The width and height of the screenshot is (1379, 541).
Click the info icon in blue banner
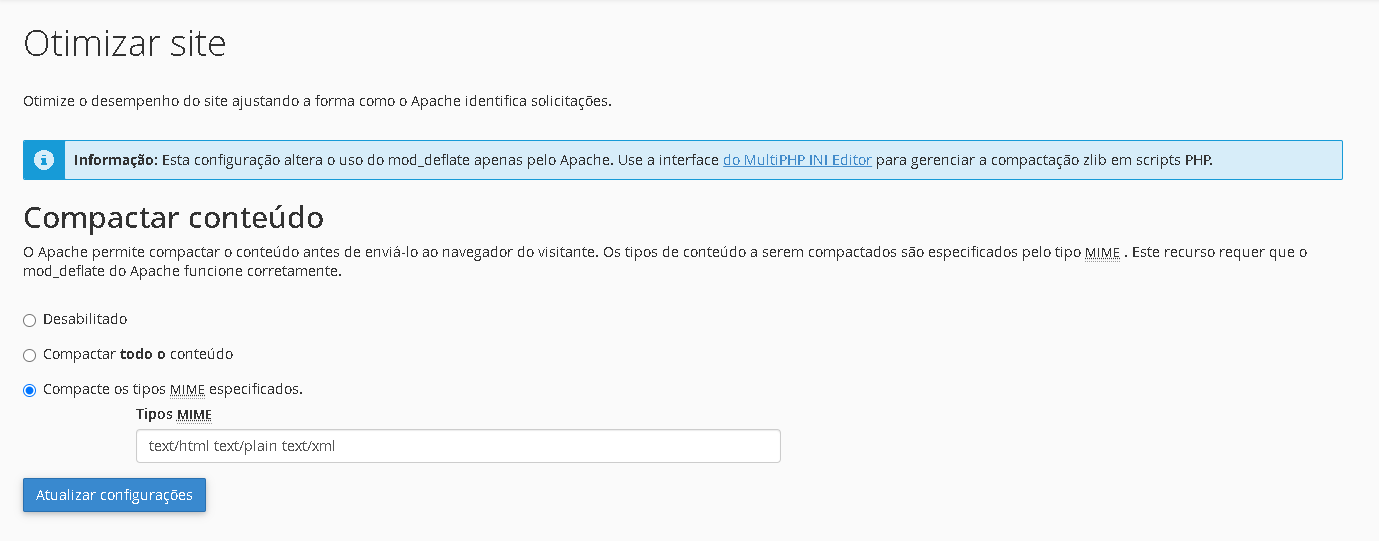pos(43,160)
